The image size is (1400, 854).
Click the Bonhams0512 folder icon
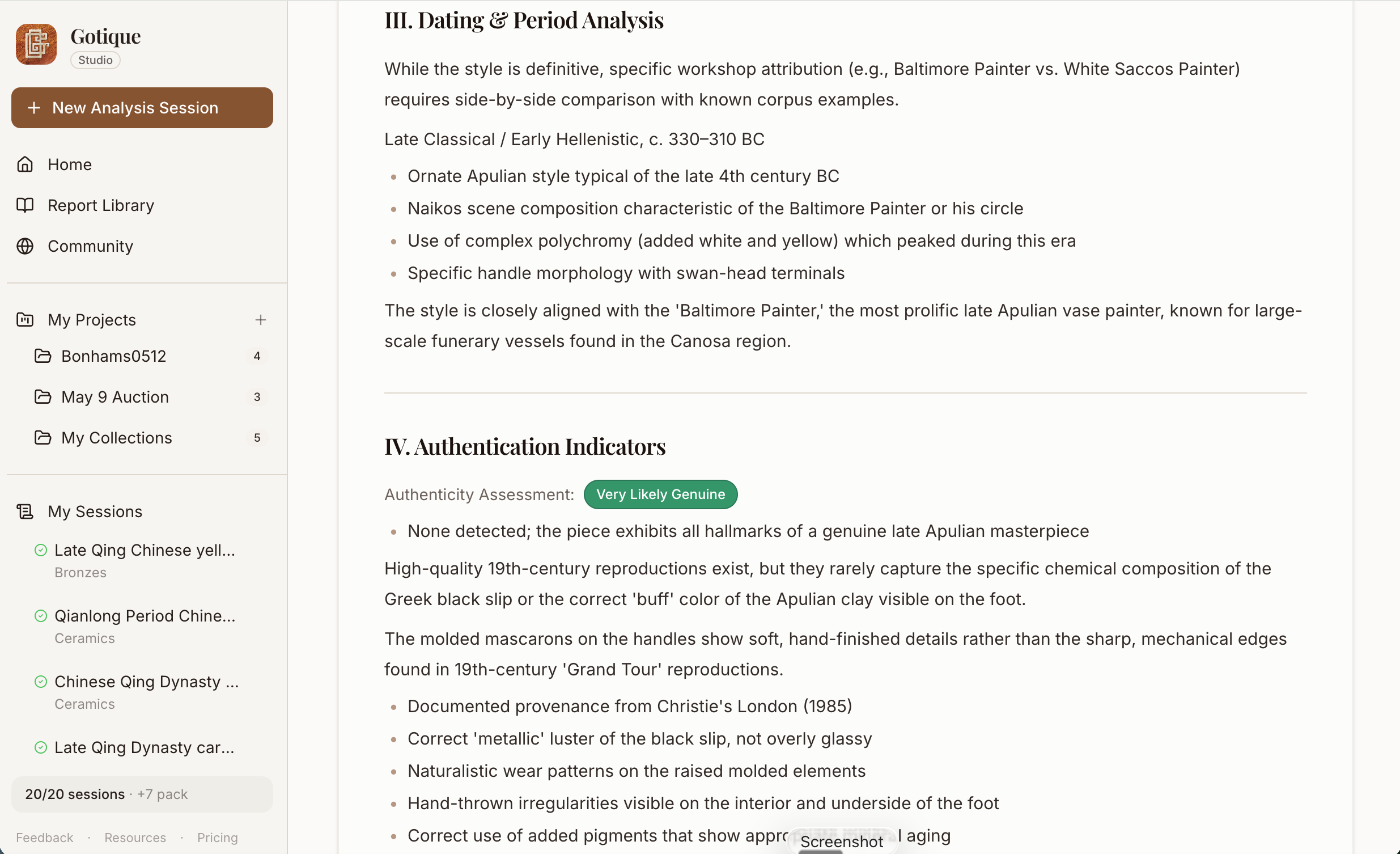43,356
